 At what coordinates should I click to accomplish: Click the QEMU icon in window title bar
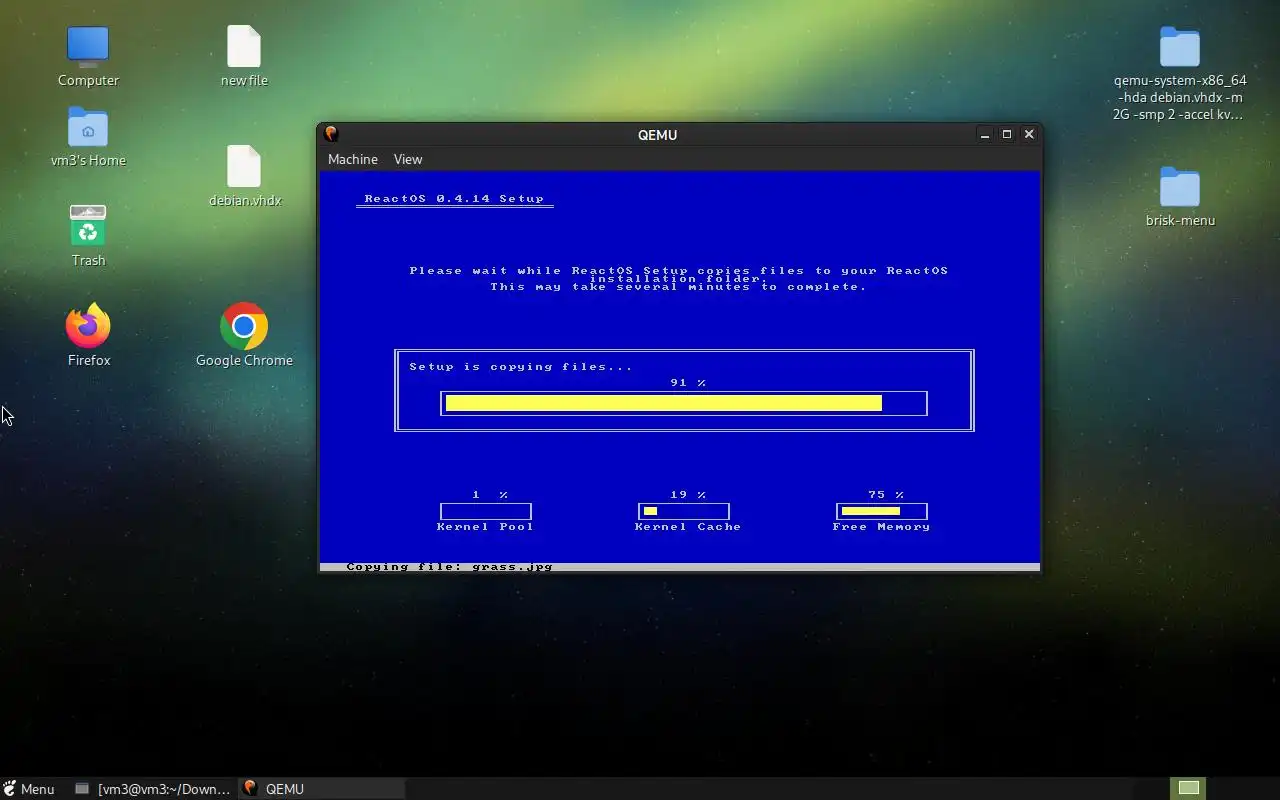(331, 134)
